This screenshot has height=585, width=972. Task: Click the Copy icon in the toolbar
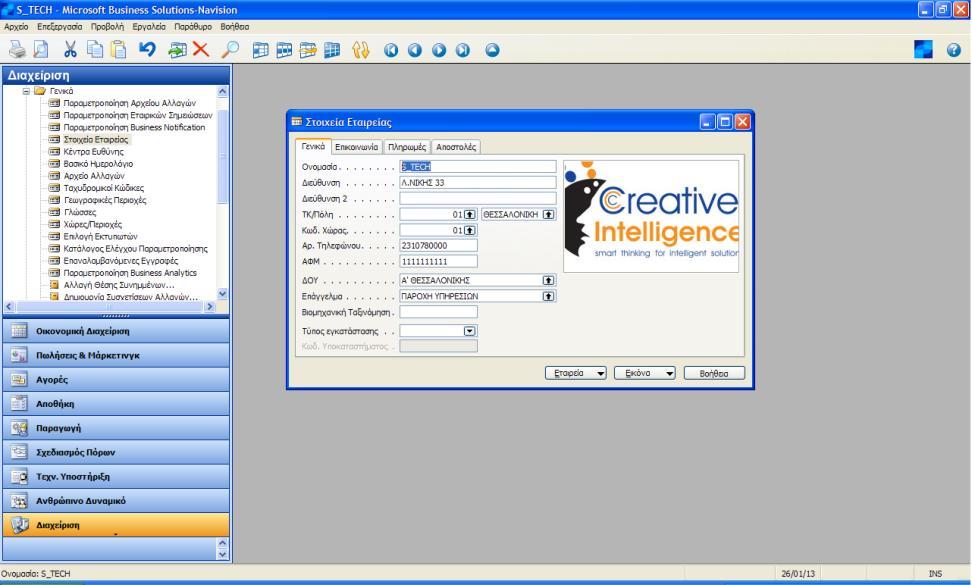pyautogui.click(x=95, y=50)
